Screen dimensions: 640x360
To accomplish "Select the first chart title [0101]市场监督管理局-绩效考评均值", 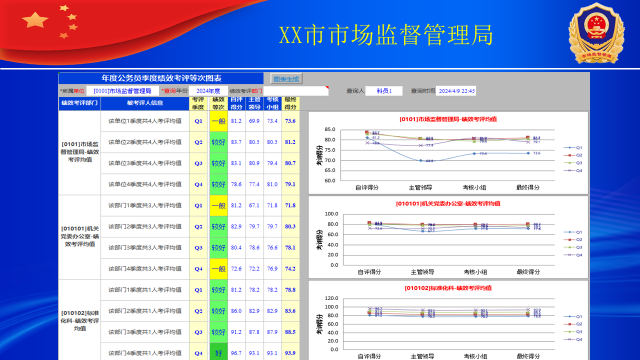I will (x=448, y=119).
